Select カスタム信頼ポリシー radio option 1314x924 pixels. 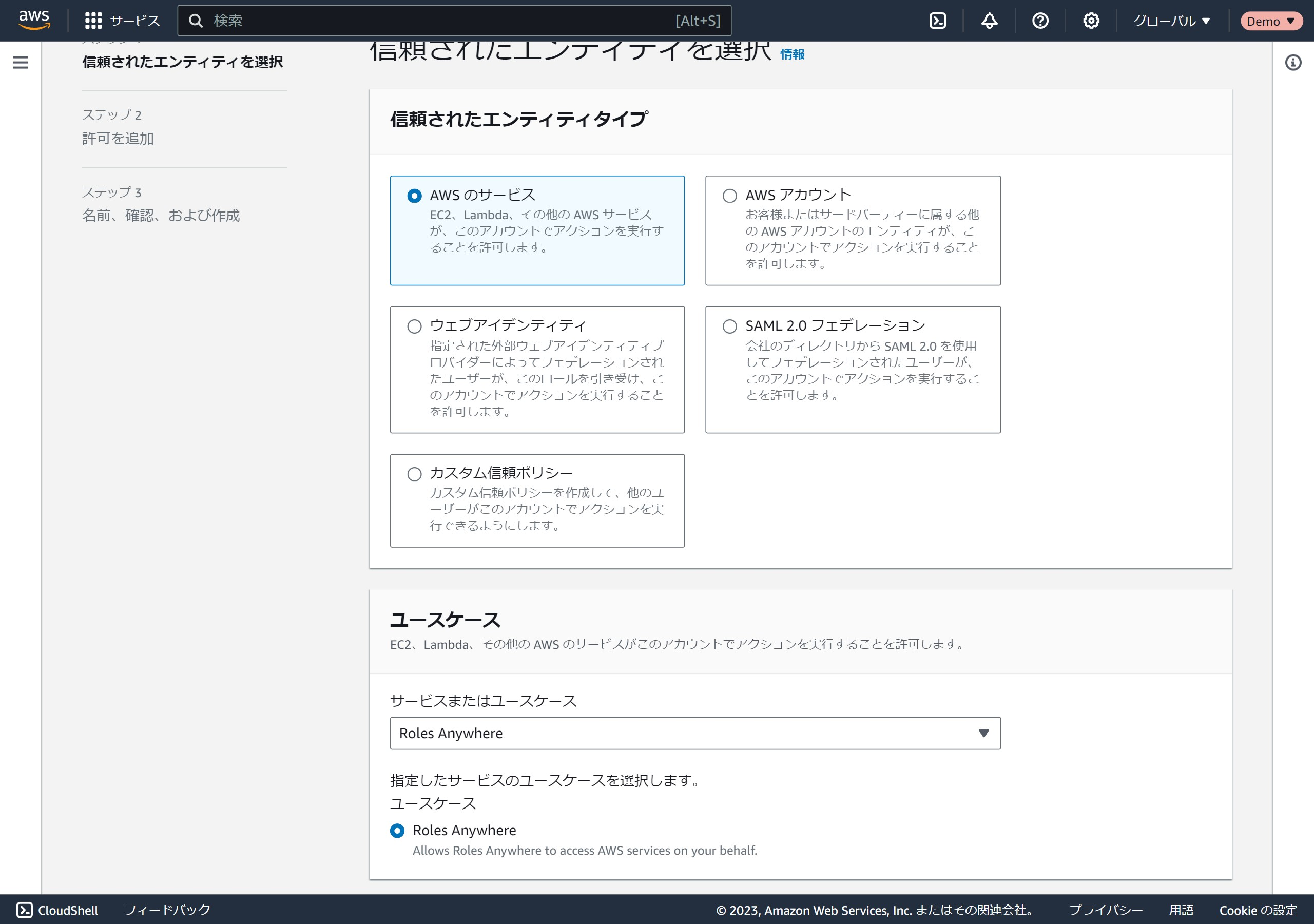[x=414, y=474]
